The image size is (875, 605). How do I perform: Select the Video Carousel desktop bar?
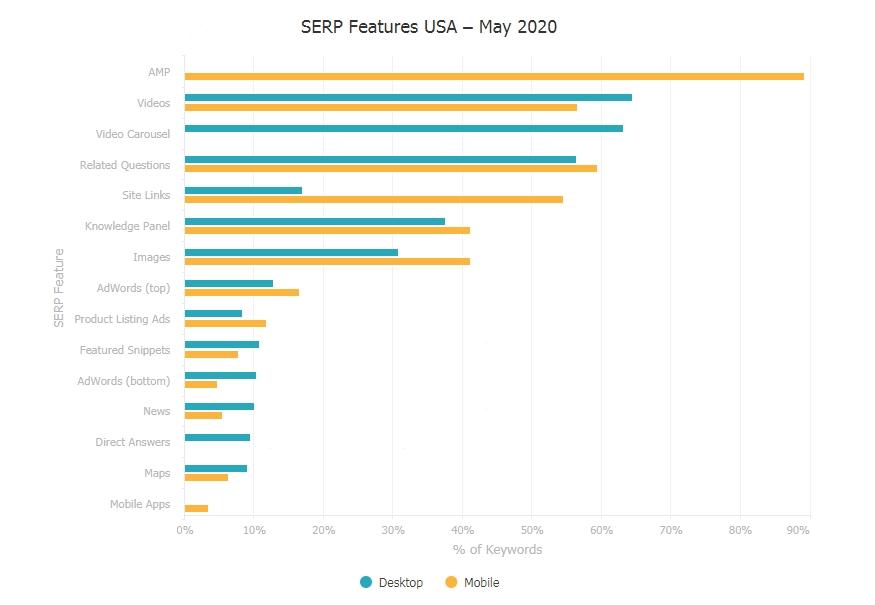[400, 128]
